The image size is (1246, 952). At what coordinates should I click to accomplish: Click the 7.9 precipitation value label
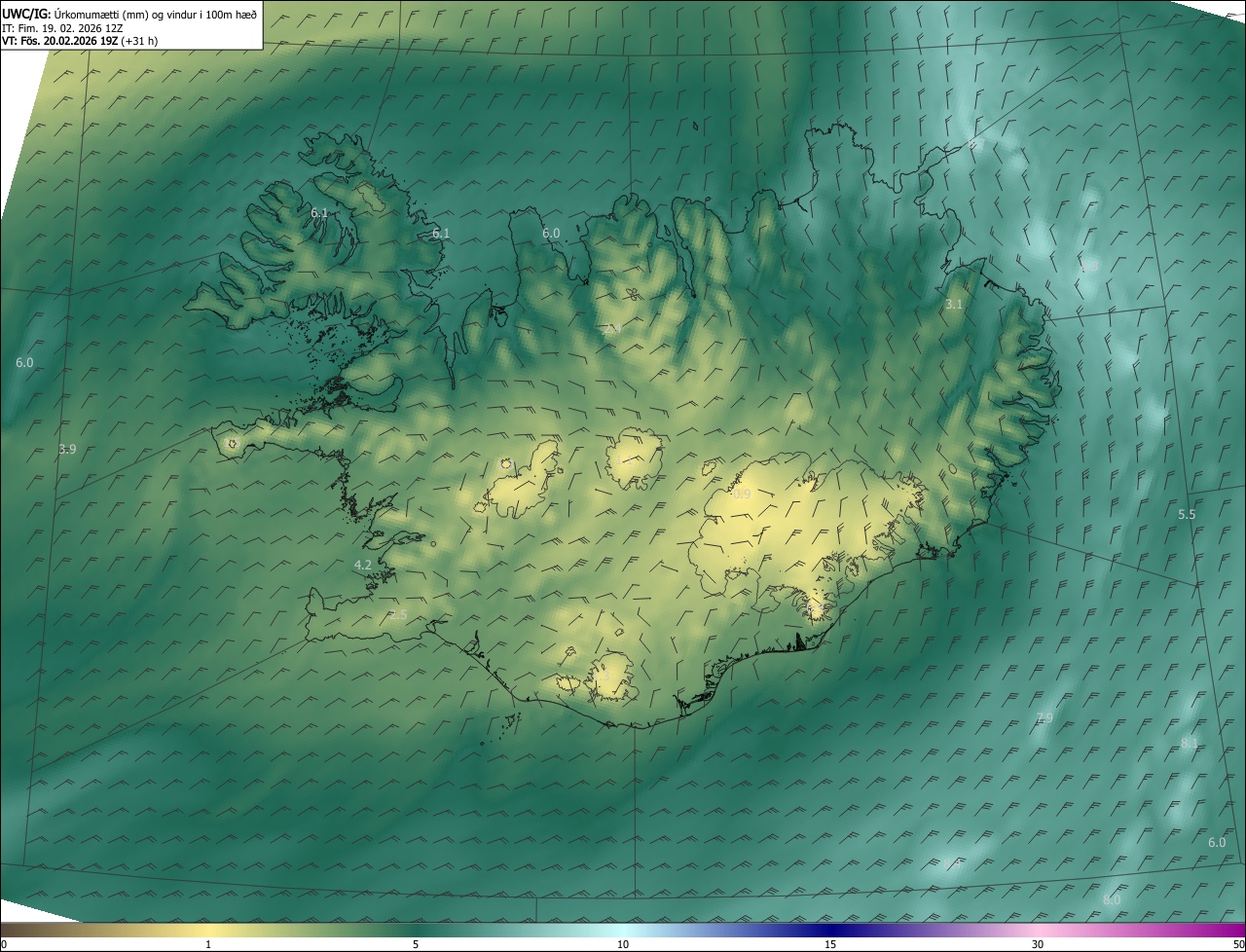pos(1044,717)
